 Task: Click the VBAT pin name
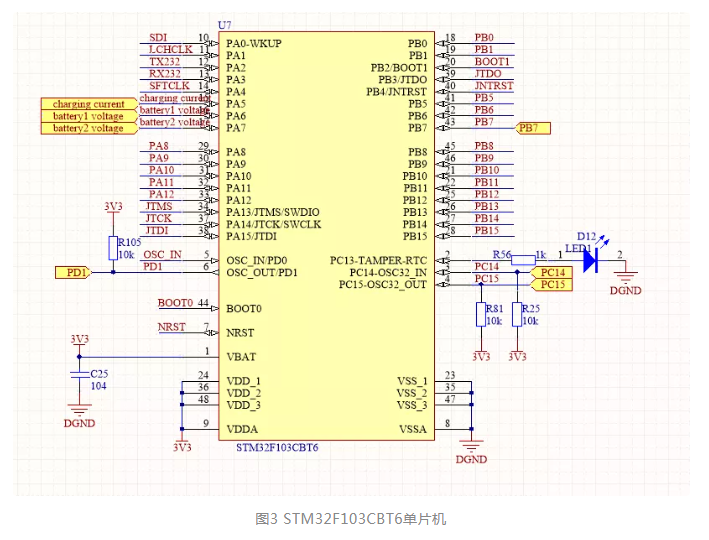point(241,357)
